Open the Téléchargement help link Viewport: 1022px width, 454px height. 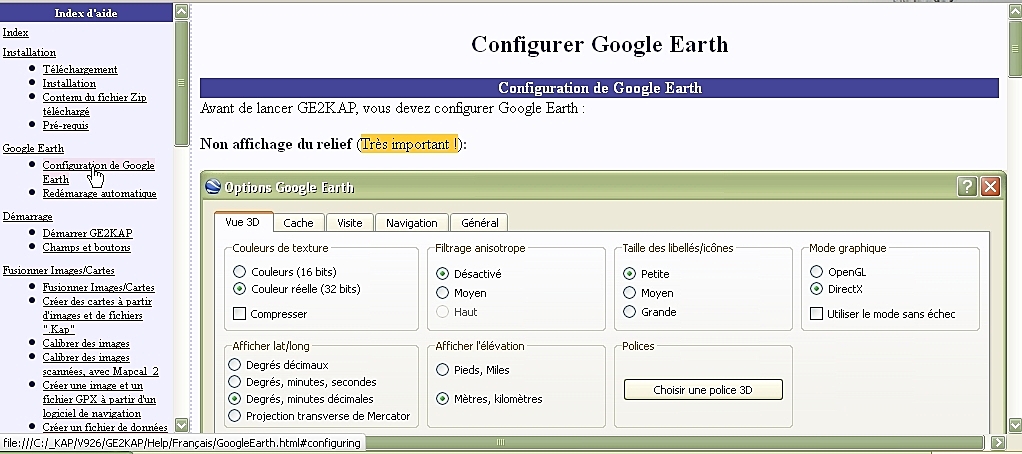point(80,69)
